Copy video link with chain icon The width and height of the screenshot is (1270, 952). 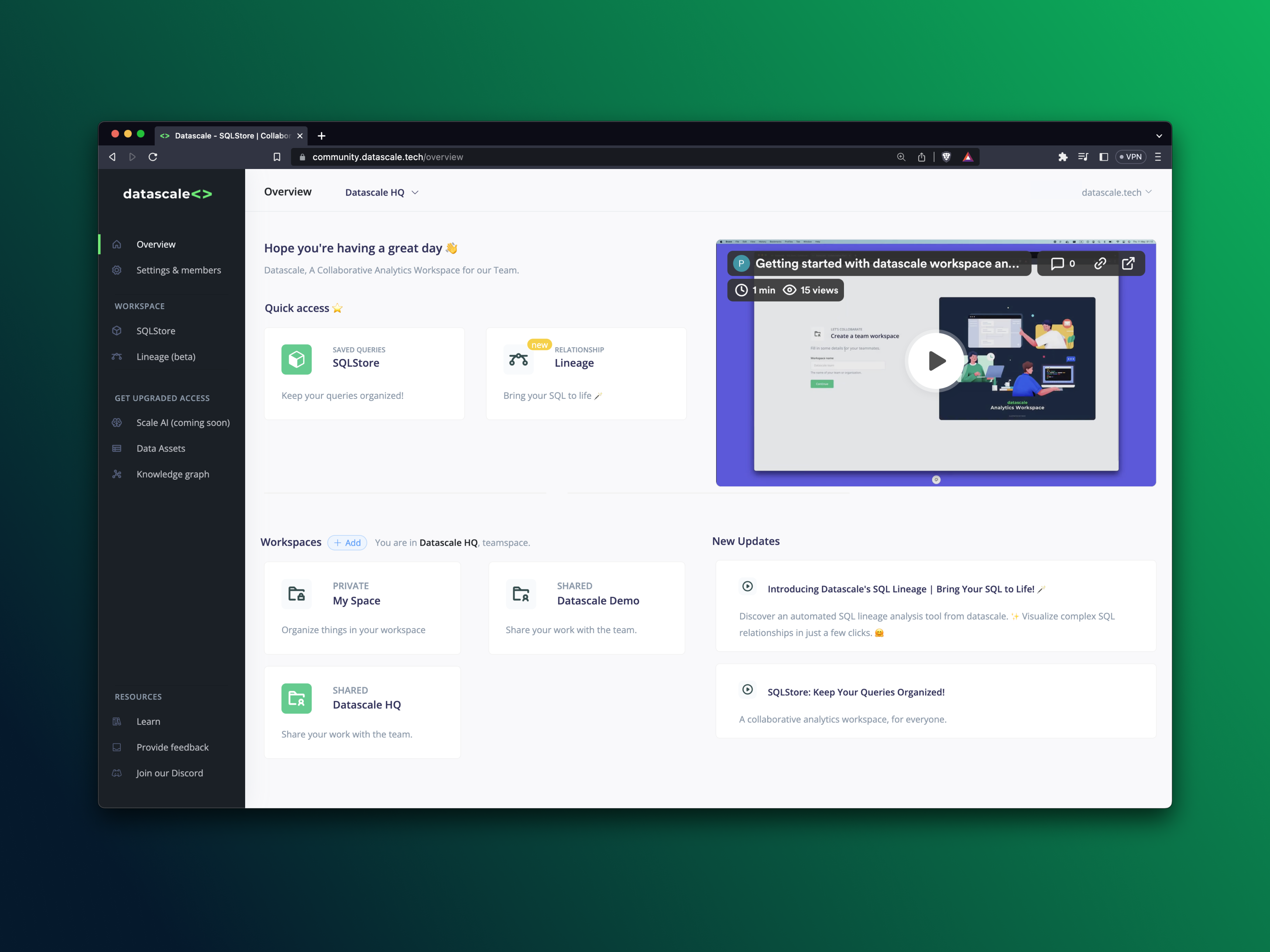pyautogui.click(x=1100, y=263)
